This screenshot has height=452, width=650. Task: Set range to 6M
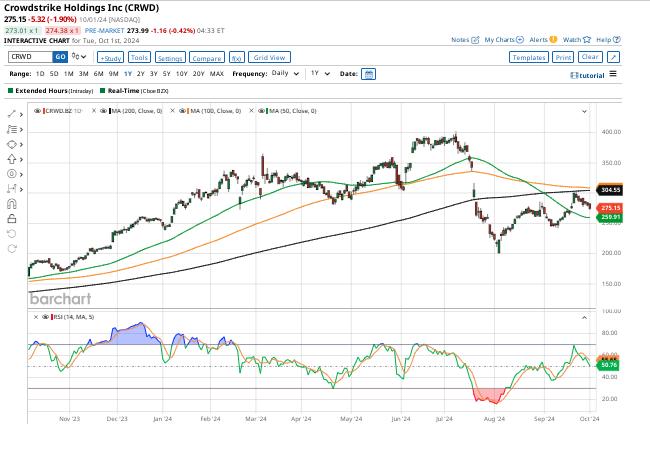point(98,74)
